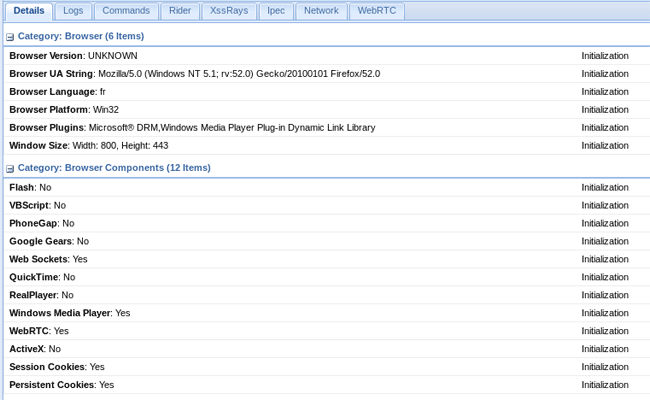Click Initialization in the Browser UA String row
Image resolution: width=650 pixels, height=400 pixels.
tap(605, 74)
